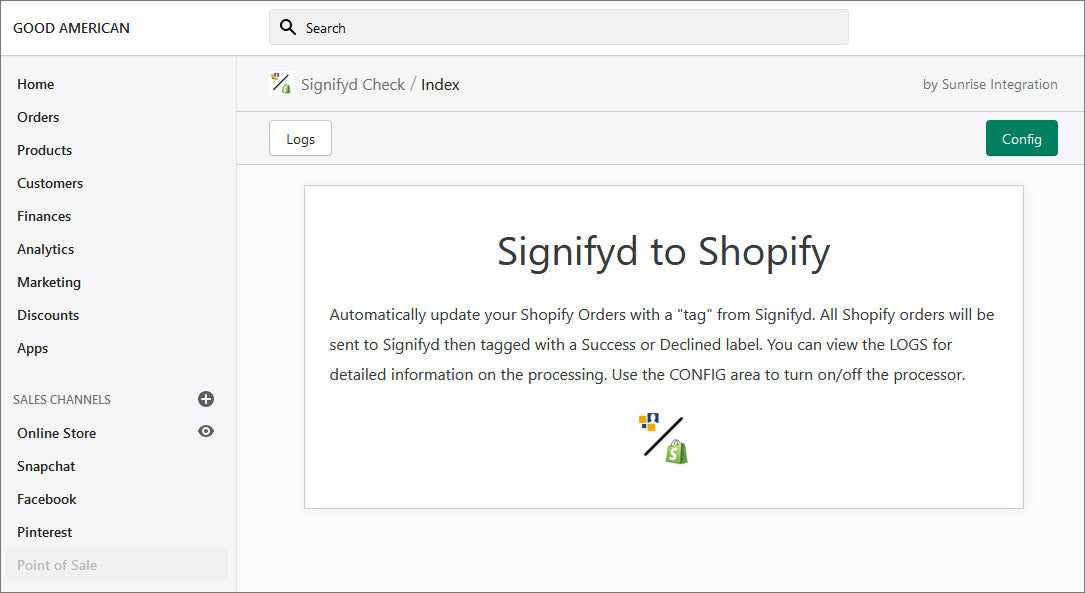The width and height of the screenshot is (1085, 593).
Task: Click the SALES CHANNELS section label
Action: point(62,400)
